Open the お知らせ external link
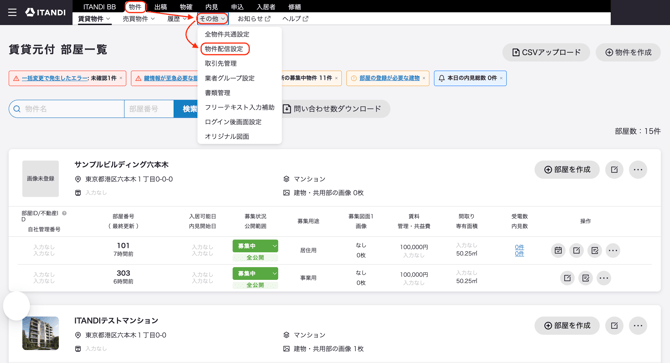The image size is (670, 363). (x=254, y=19)
